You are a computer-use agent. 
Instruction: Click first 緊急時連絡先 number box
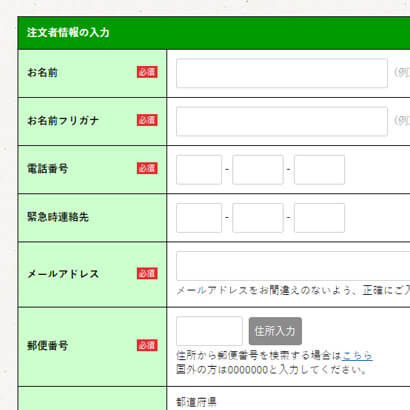tap(199, 218)
